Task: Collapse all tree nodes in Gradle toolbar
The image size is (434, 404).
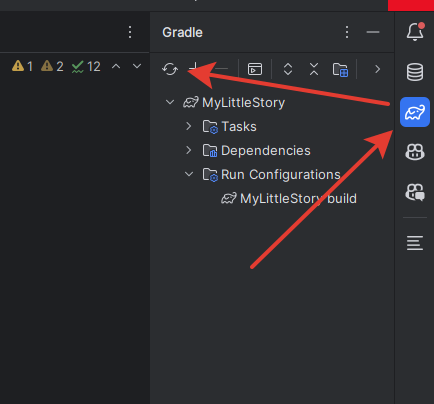Action: tap(314, 69)
